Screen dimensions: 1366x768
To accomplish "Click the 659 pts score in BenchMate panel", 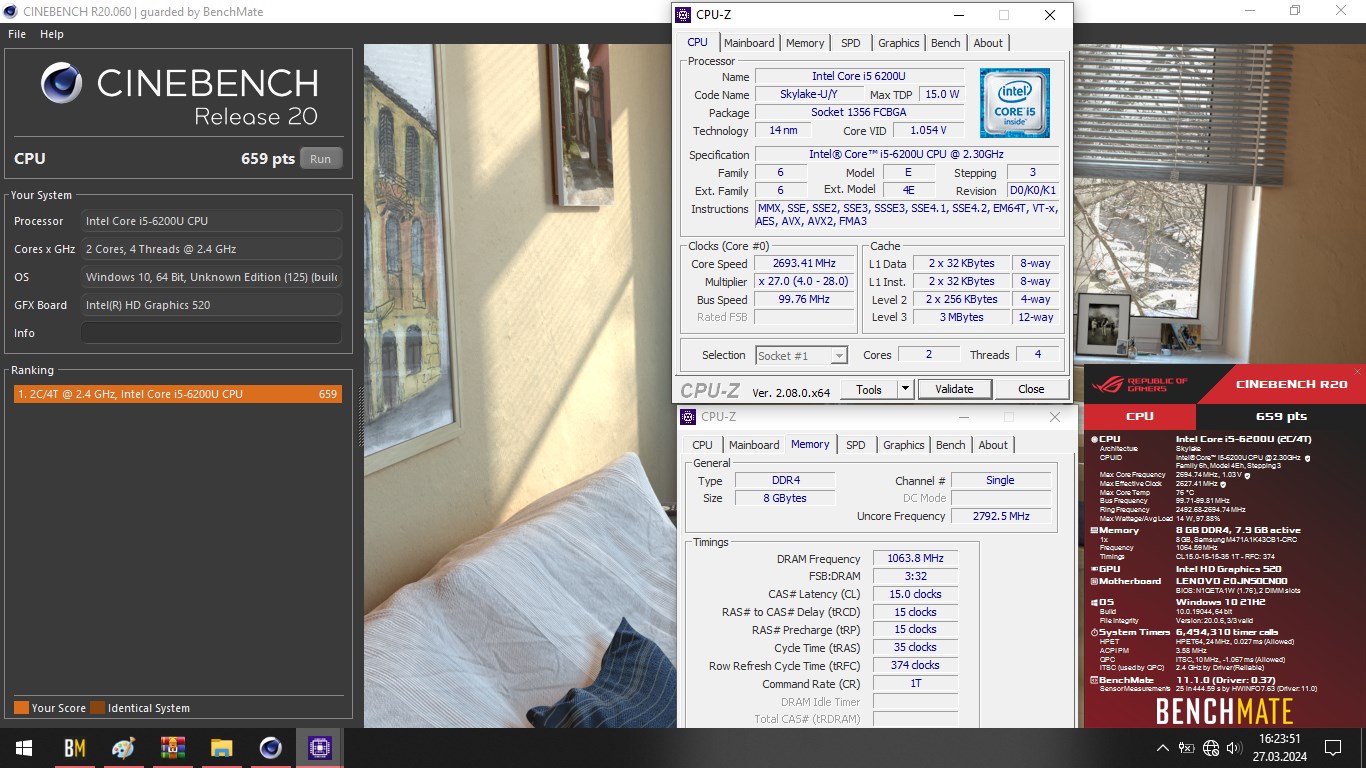I will click(1281, 416).
